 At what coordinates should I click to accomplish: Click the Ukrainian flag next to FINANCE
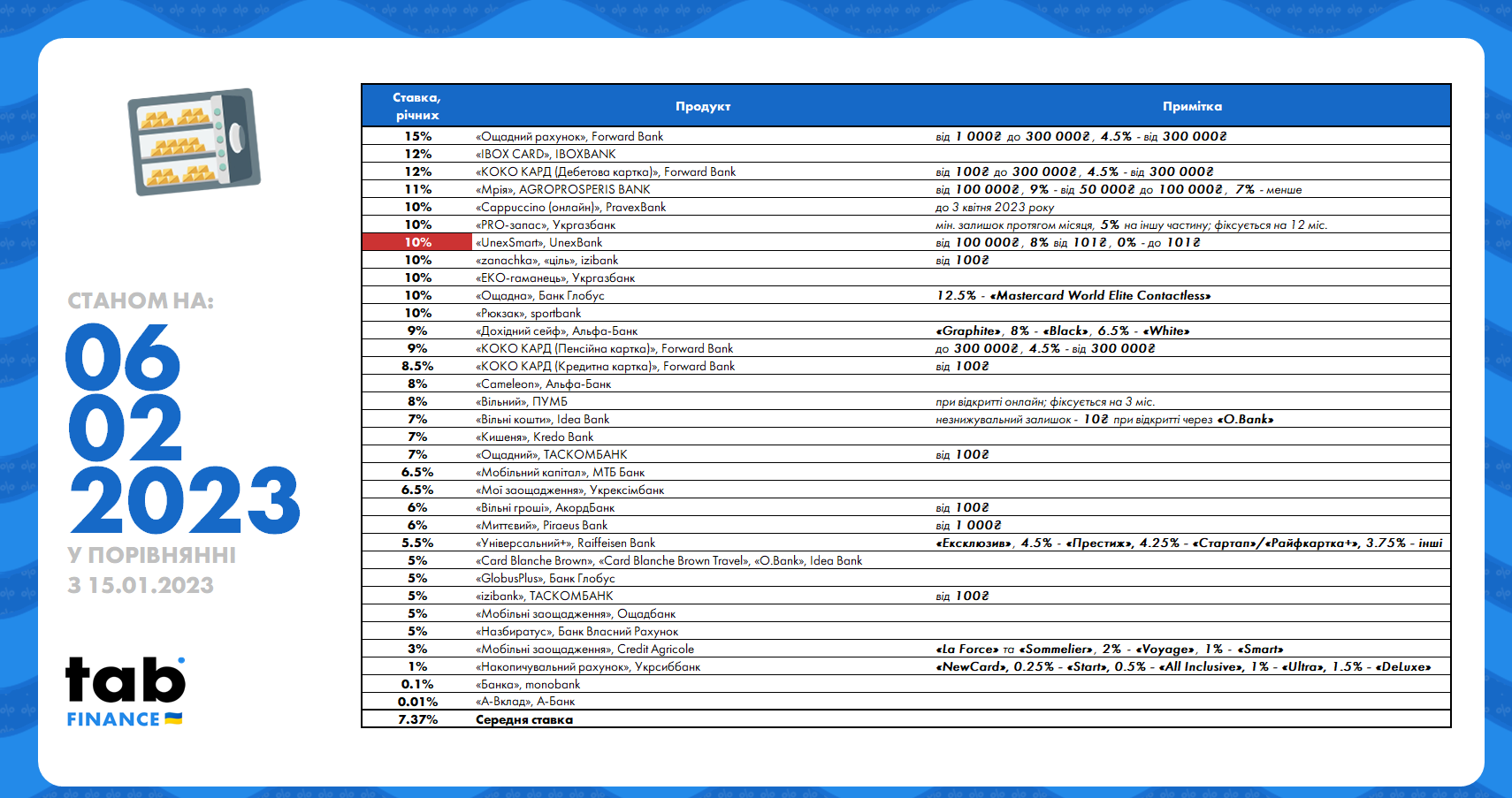coord(173,718)
